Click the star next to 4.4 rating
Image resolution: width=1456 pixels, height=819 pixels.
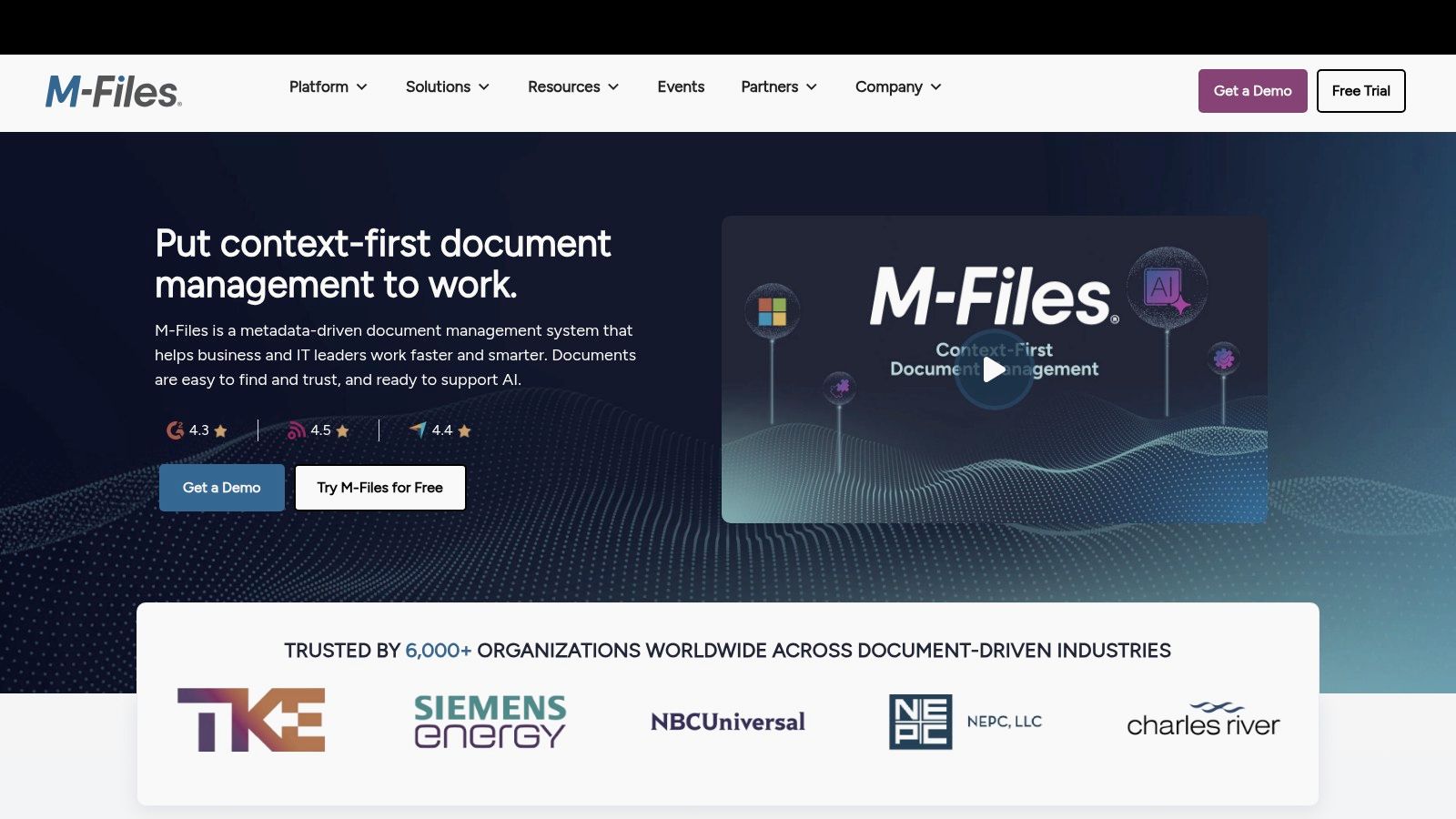464,431
